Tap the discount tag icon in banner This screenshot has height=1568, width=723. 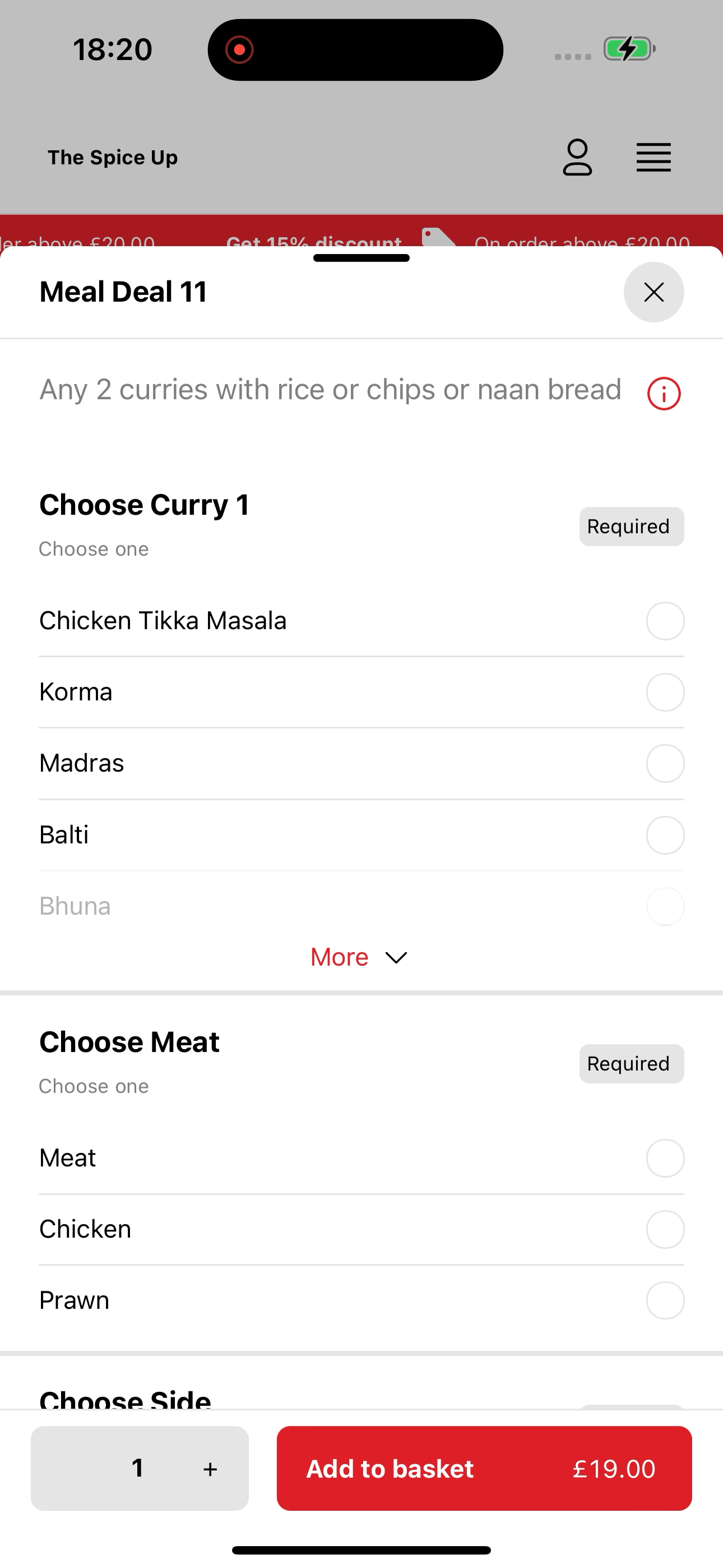[438, 237]
